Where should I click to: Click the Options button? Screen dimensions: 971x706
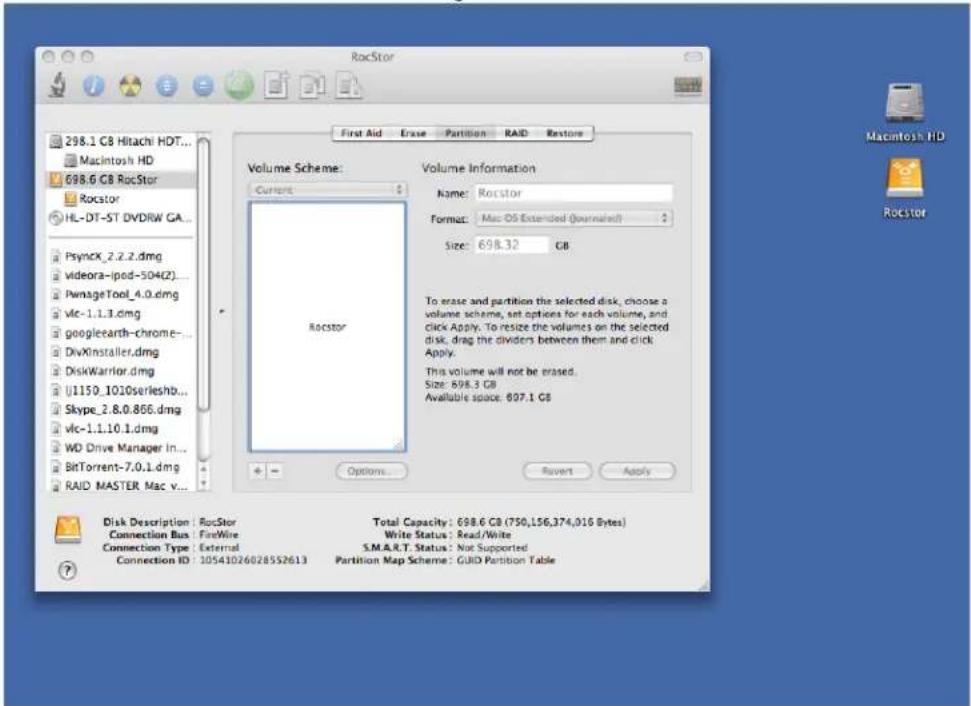point(372,471)
